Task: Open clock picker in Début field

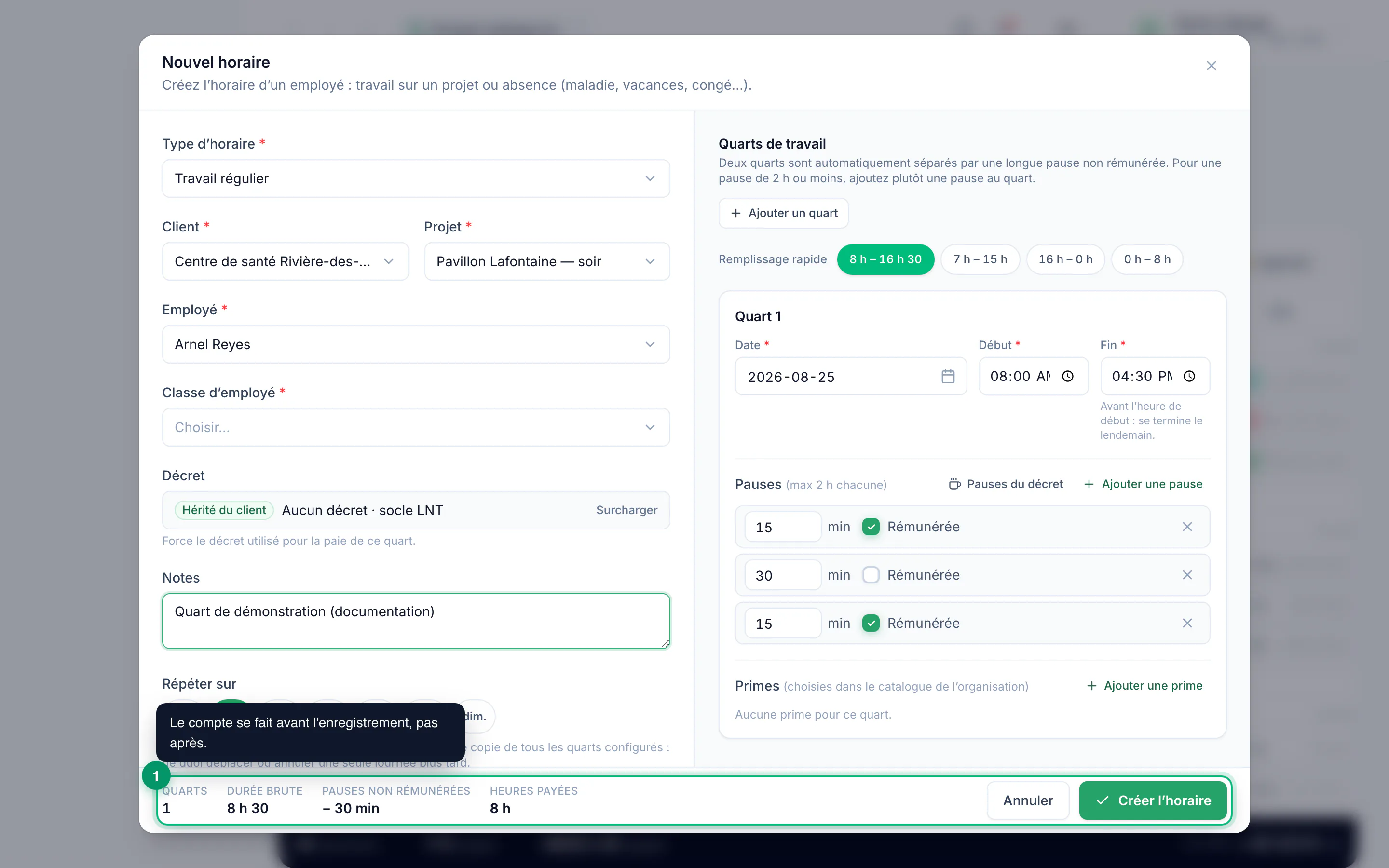Action: [1068, 376]
